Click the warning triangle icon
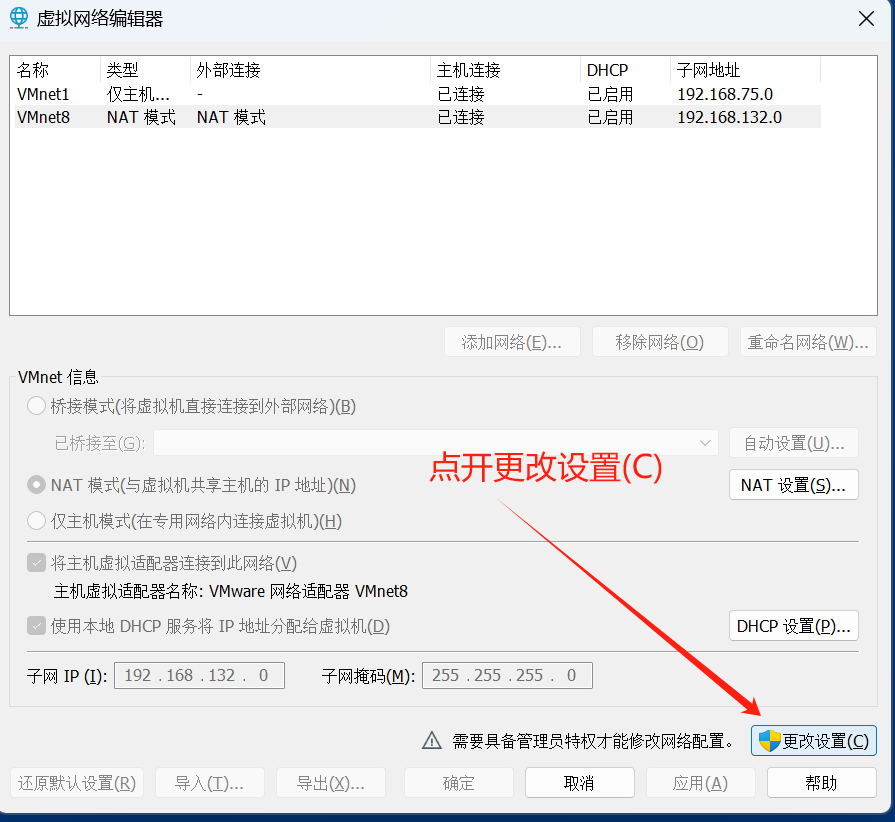895x822 pixels. (x=431, y=741)
